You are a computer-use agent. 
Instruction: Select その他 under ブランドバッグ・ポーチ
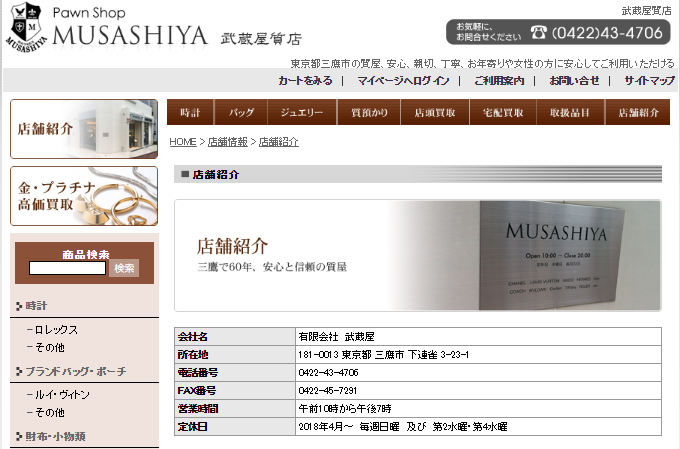point(49,413)
